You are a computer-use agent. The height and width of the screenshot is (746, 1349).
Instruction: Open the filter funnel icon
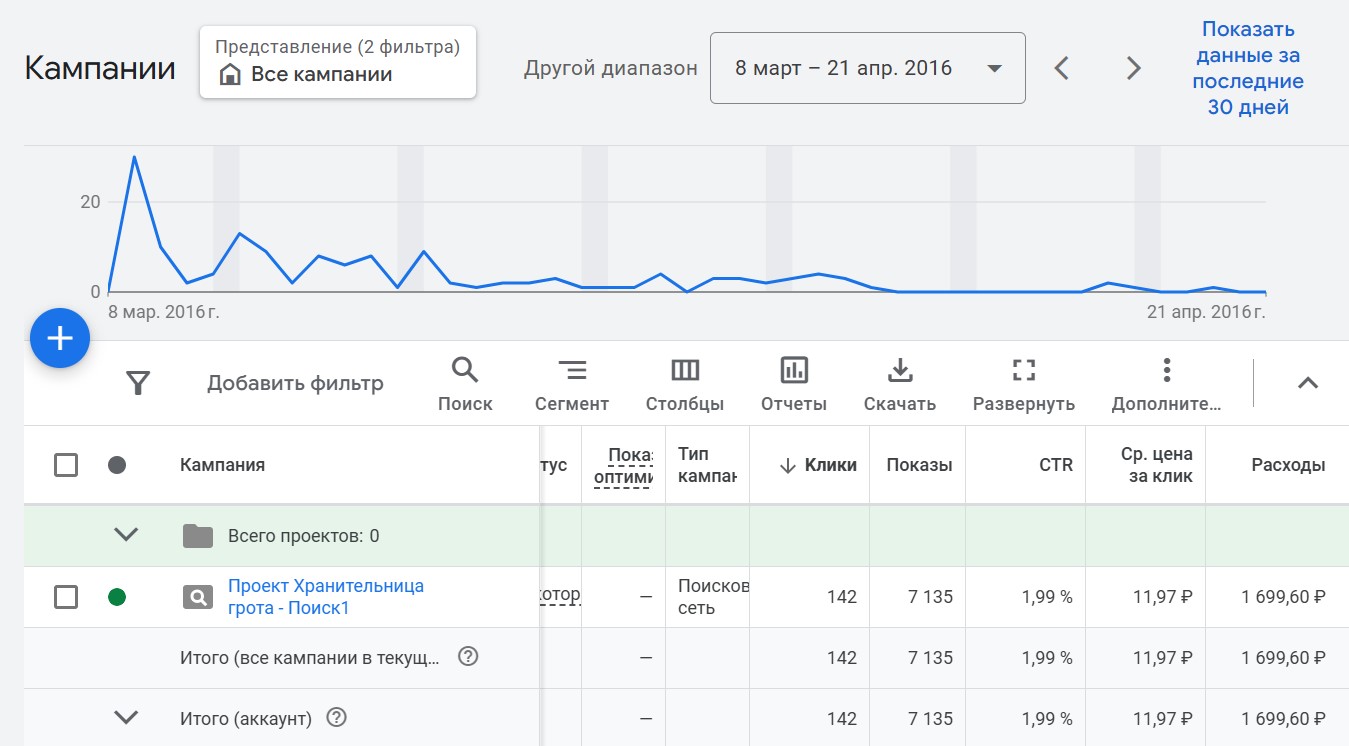pos(138,383)
